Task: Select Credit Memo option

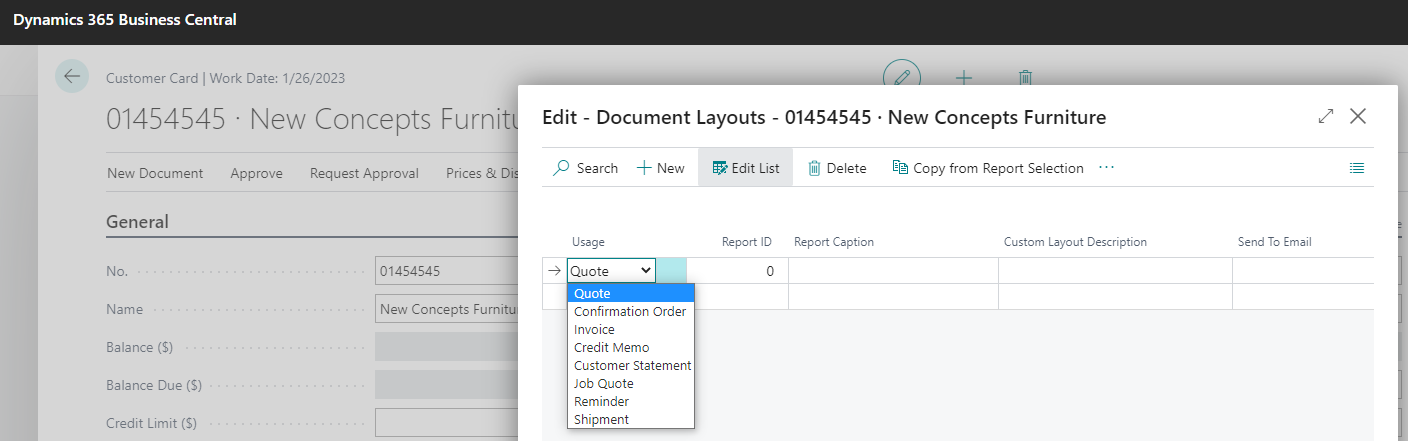Action: click(x=631, y=347)
